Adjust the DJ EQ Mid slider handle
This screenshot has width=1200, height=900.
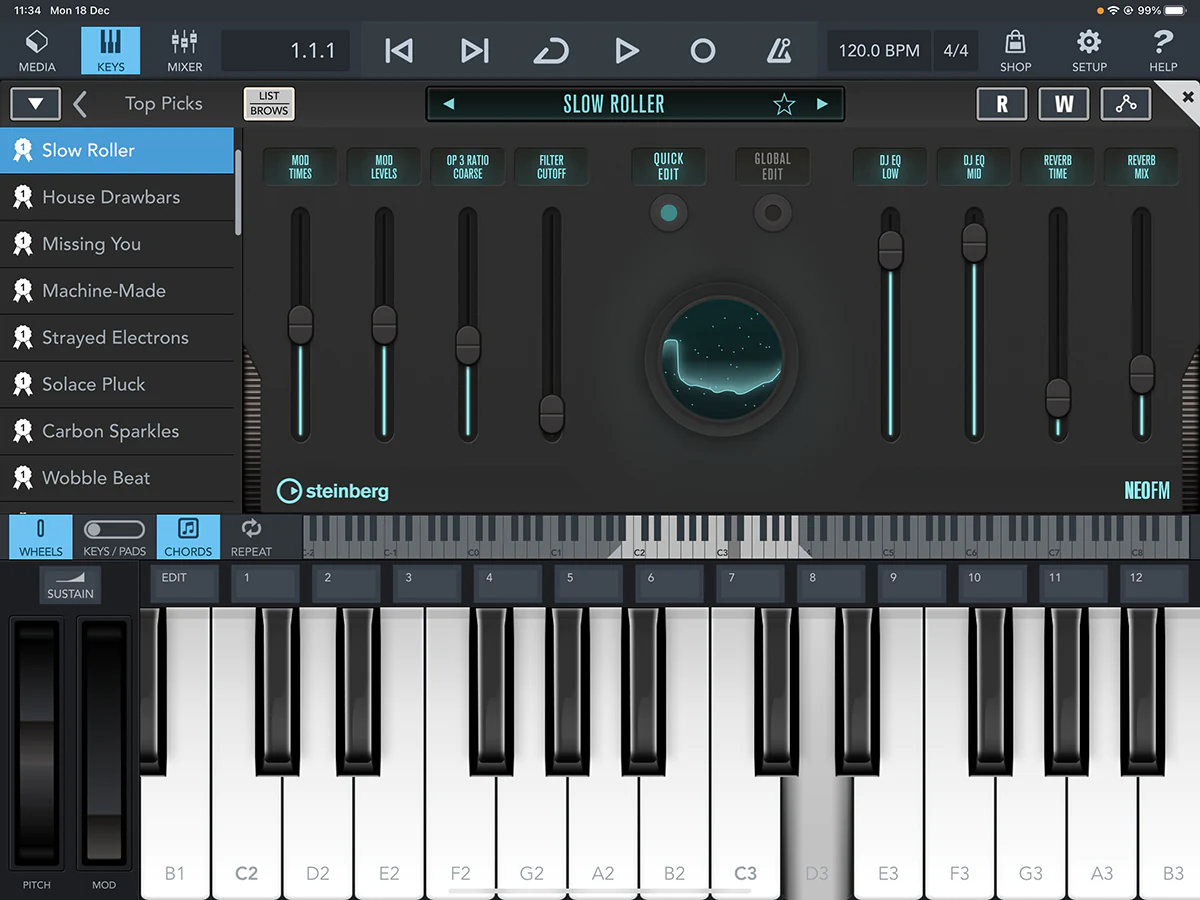[x=974, y=243]
